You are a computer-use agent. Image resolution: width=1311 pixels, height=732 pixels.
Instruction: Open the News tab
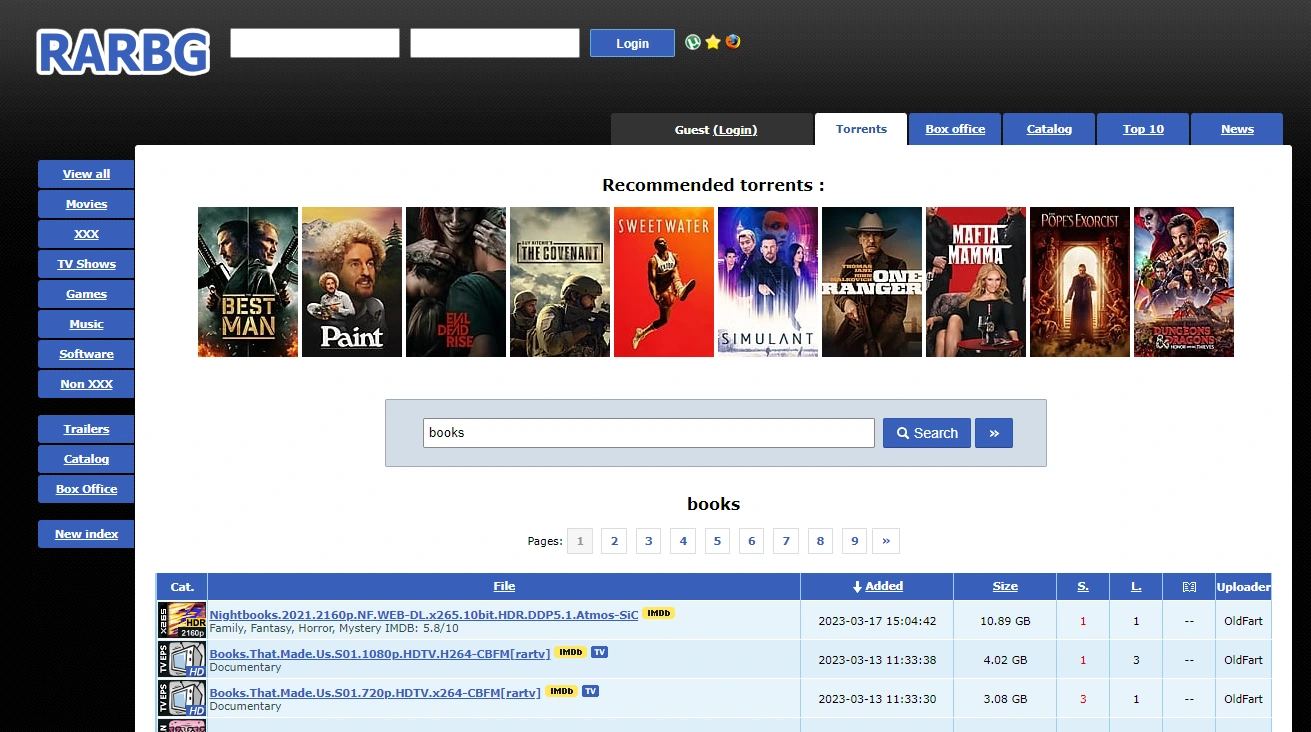1237,129
